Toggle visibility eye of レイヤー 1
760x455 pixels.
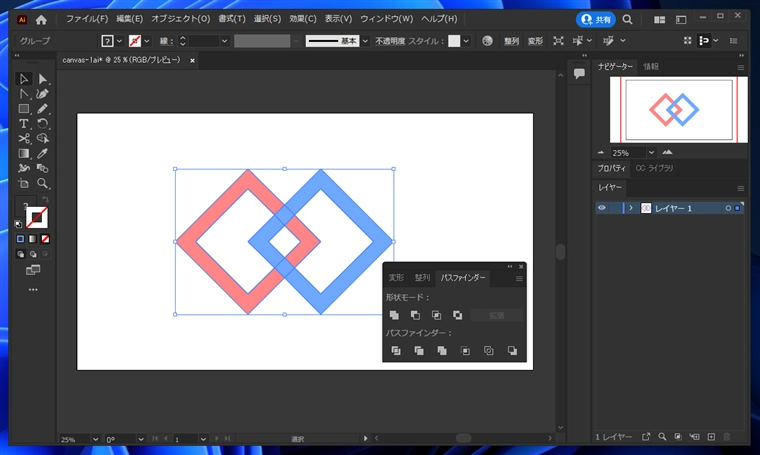(602, 208)
